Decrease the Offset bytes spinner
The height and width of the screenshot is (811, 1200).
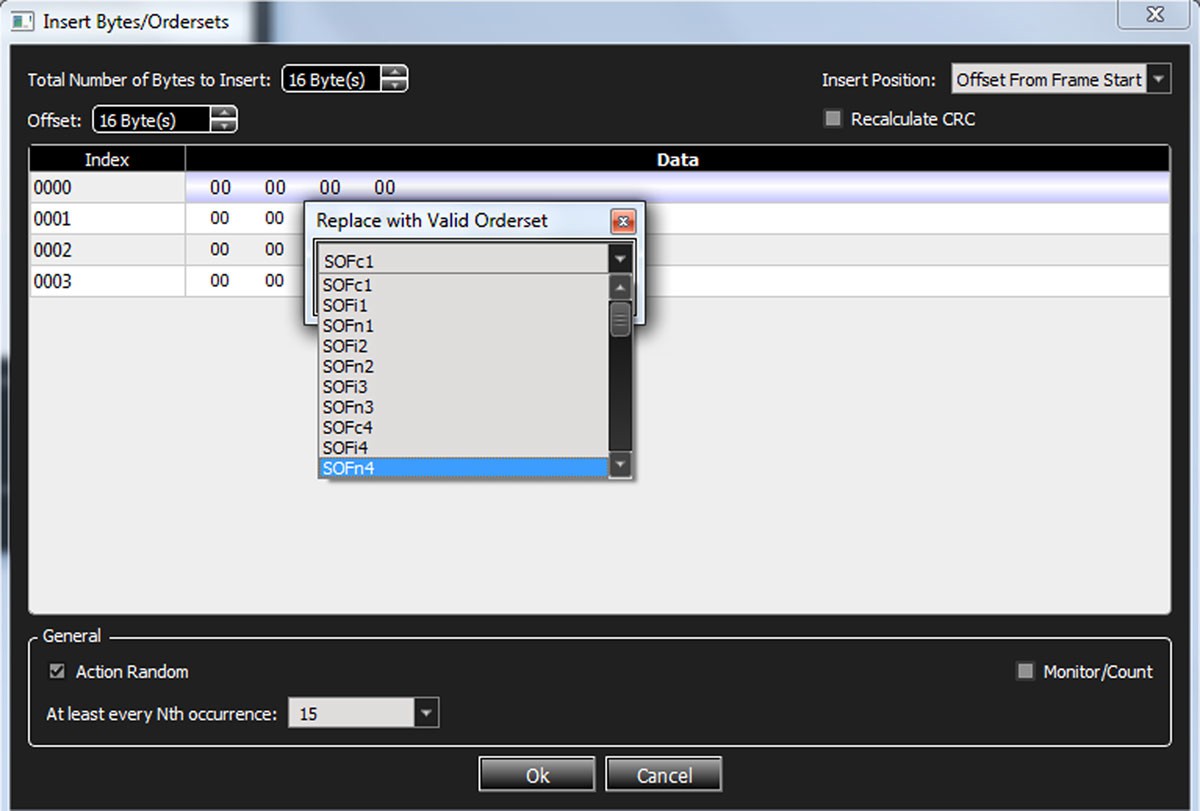[x=225, y=126]
